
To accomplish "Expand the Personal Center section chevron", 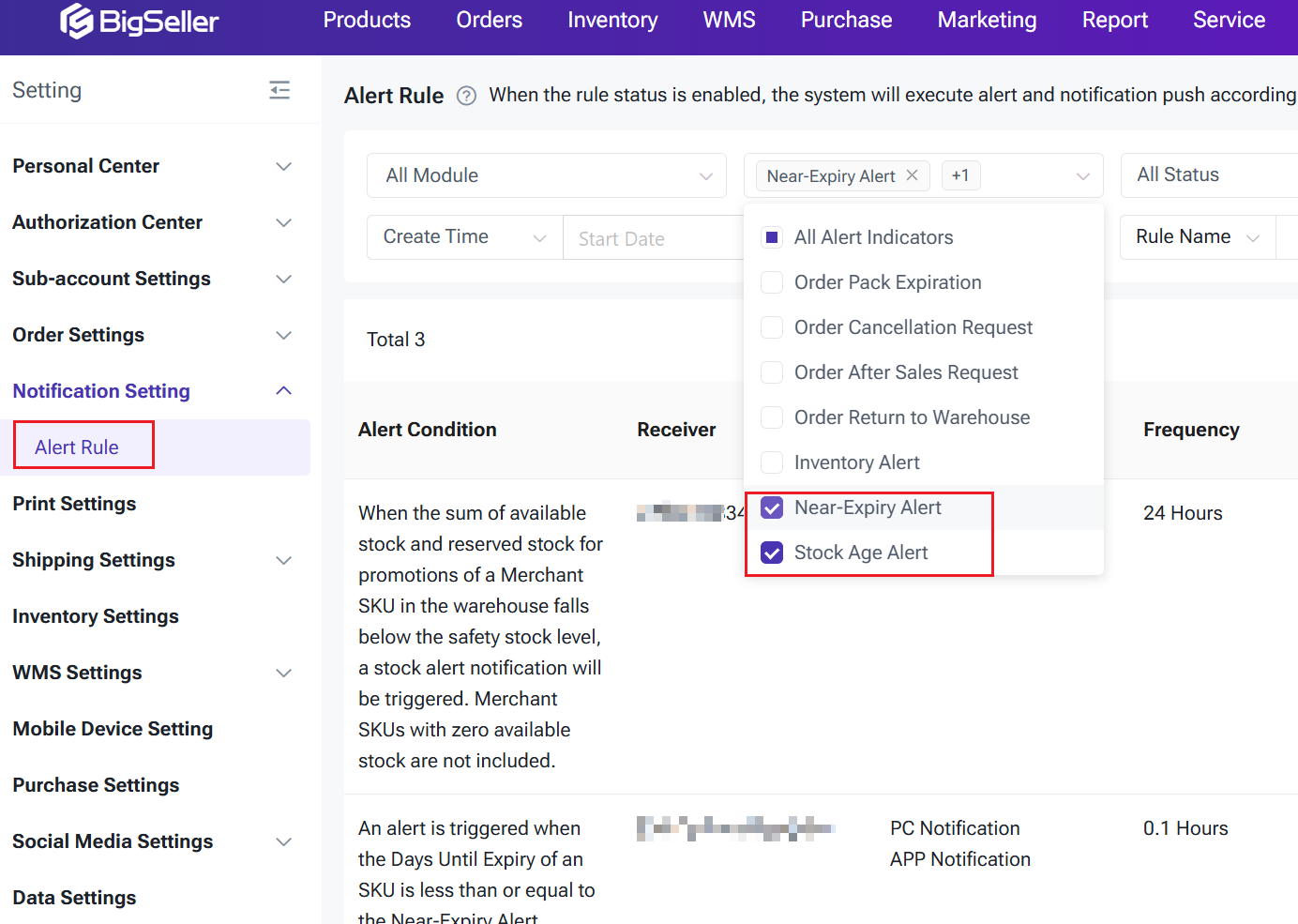I will [x=283, y=166].
